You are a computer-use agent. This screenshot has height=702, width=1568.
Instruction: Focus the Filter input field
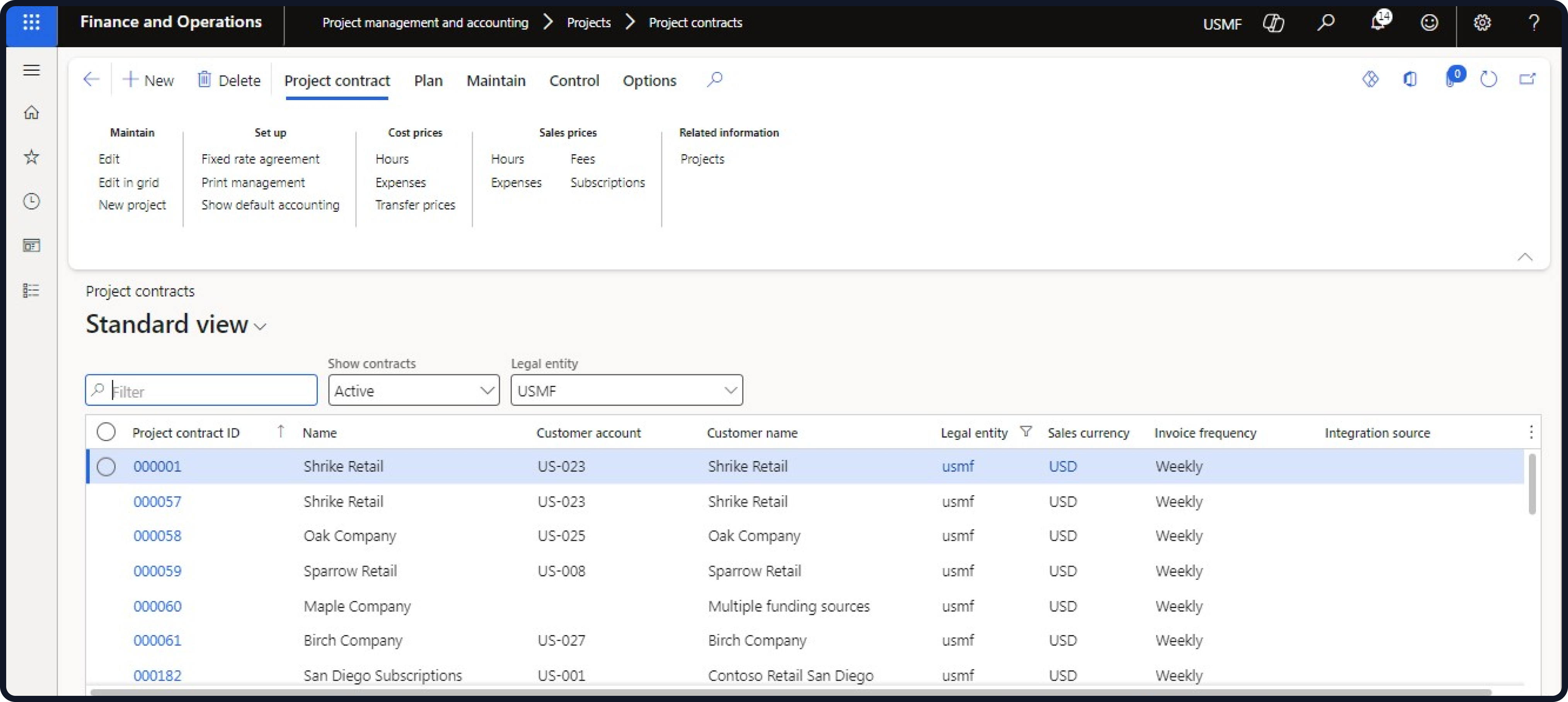coord(201,390)
